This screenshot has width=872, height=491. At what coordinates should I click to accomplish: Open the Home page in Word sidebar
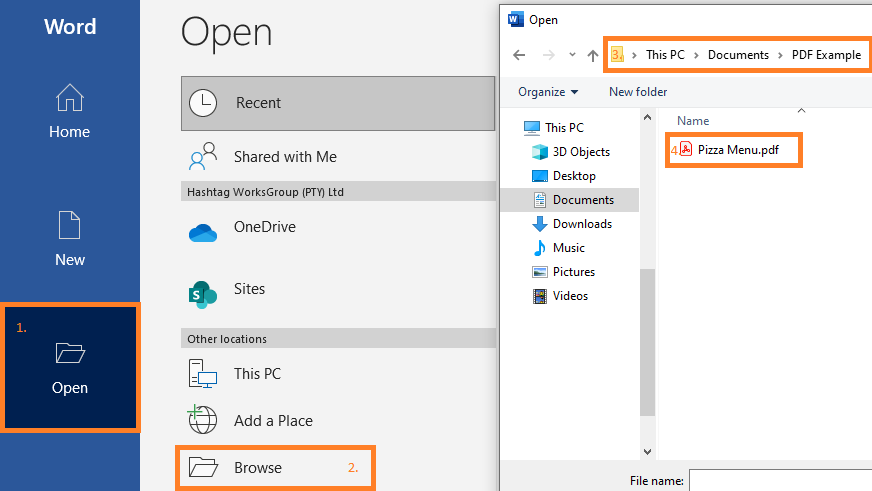(70, 111)
